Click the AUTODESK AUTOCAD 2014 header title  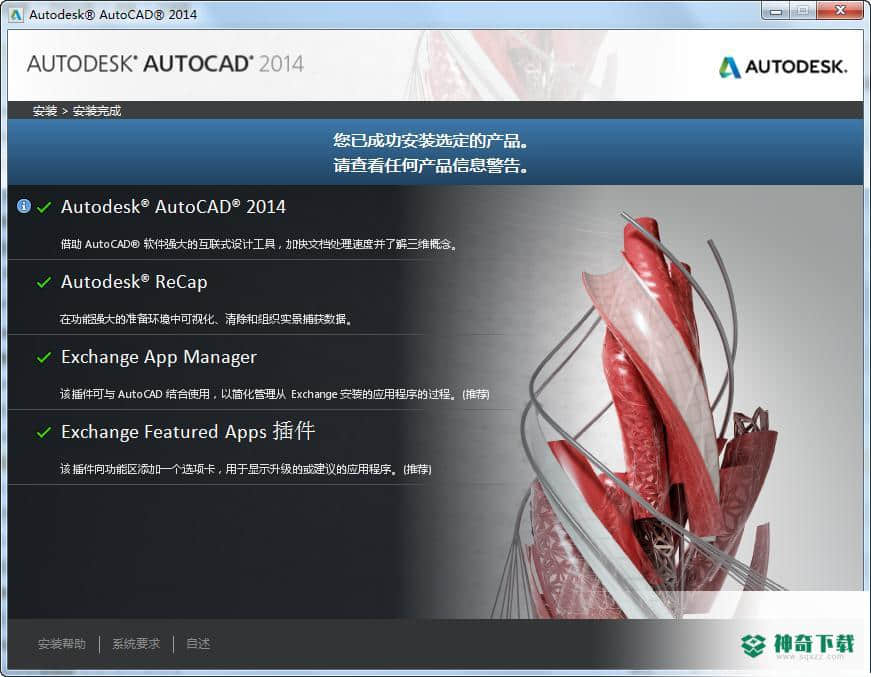[165, 64]
